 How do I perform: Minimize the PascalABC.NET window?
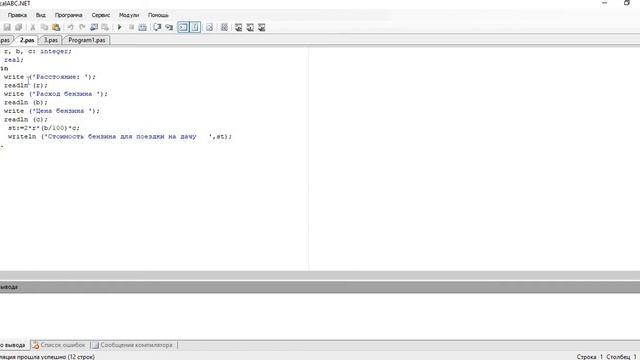[604, 3]
